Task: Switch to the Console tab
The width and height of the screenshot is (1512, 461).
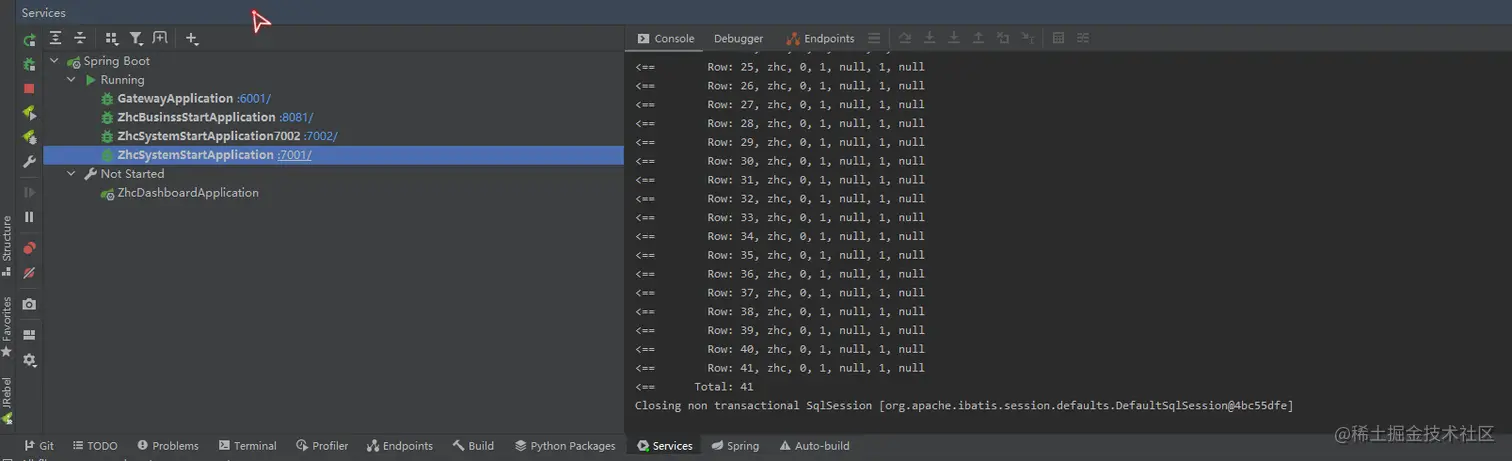Action: click(666, 39)
